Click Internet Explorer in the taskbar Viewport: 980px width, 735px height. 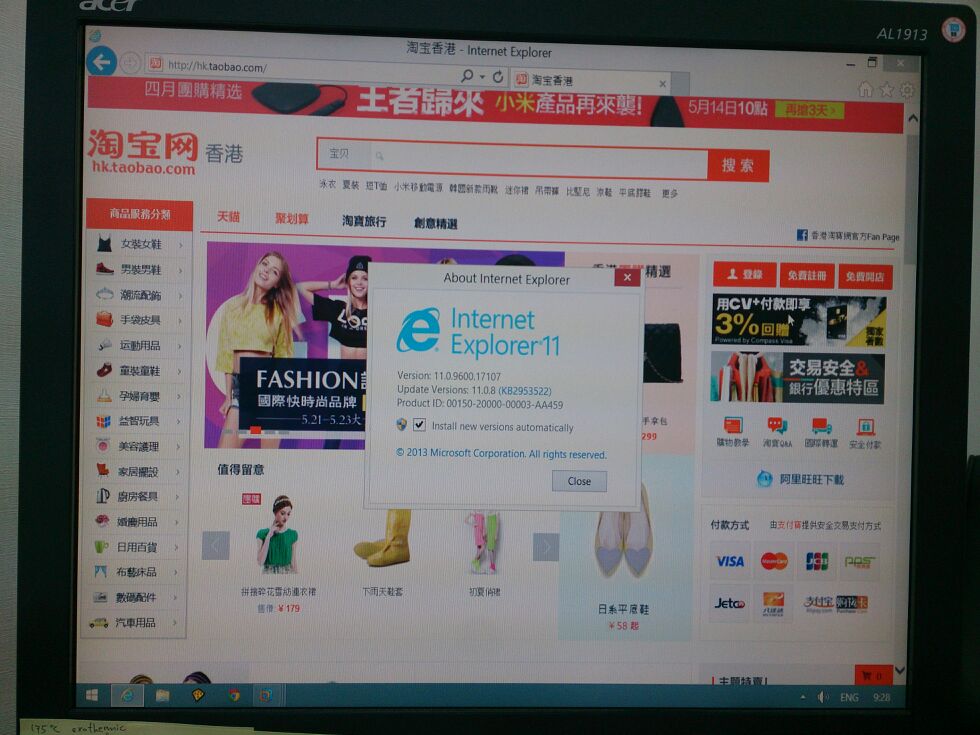point(128,696)
